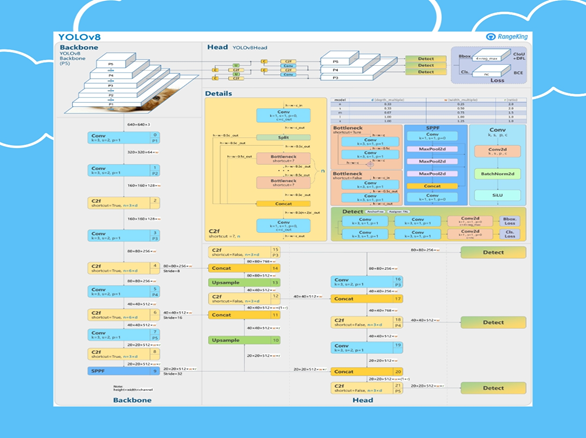Select the SPPF block numbered 9
This screenshot has height=438, width=586.
coord(124,371)
